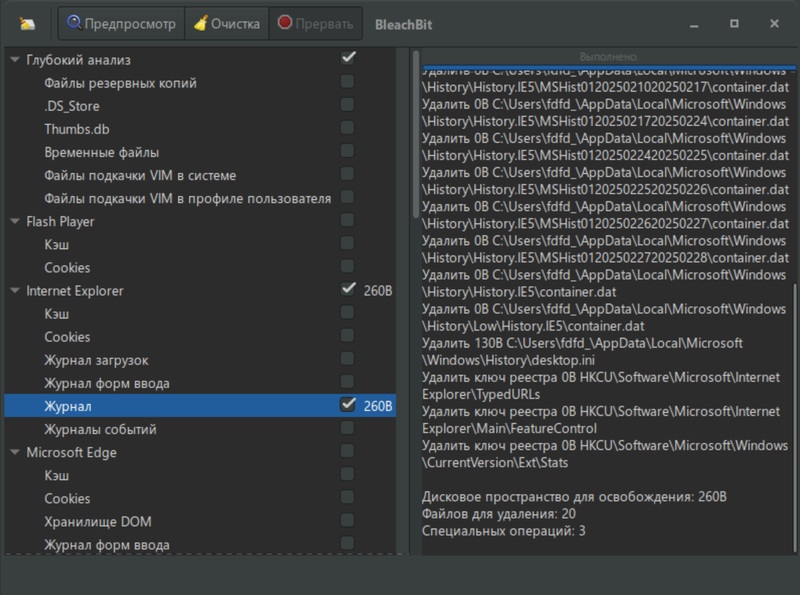Collapse the Internet Explorer group
Image resolution: width=800 pixels, height=595 pixels.
pos(15,291)
